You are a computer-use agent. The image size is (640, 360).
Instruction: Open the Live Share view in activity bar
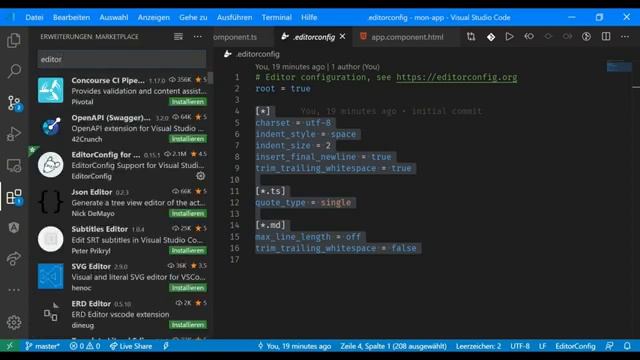click(14, 258)
